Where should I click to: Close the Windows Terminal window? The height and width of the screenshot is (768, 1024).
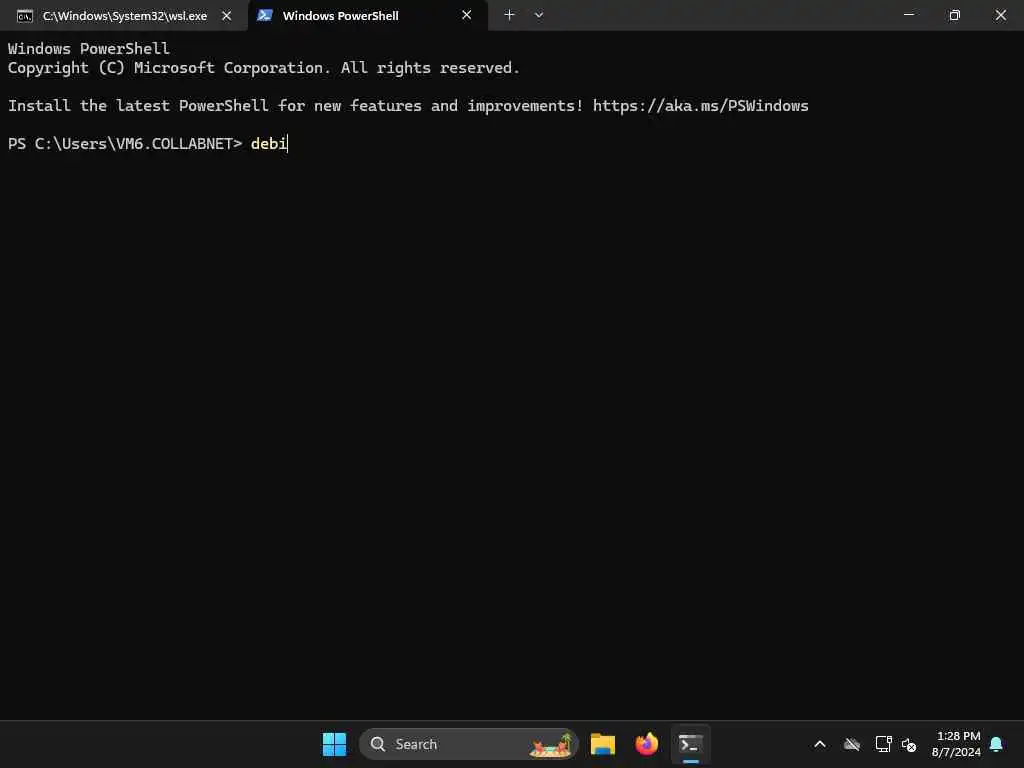tap(1000, 14)
